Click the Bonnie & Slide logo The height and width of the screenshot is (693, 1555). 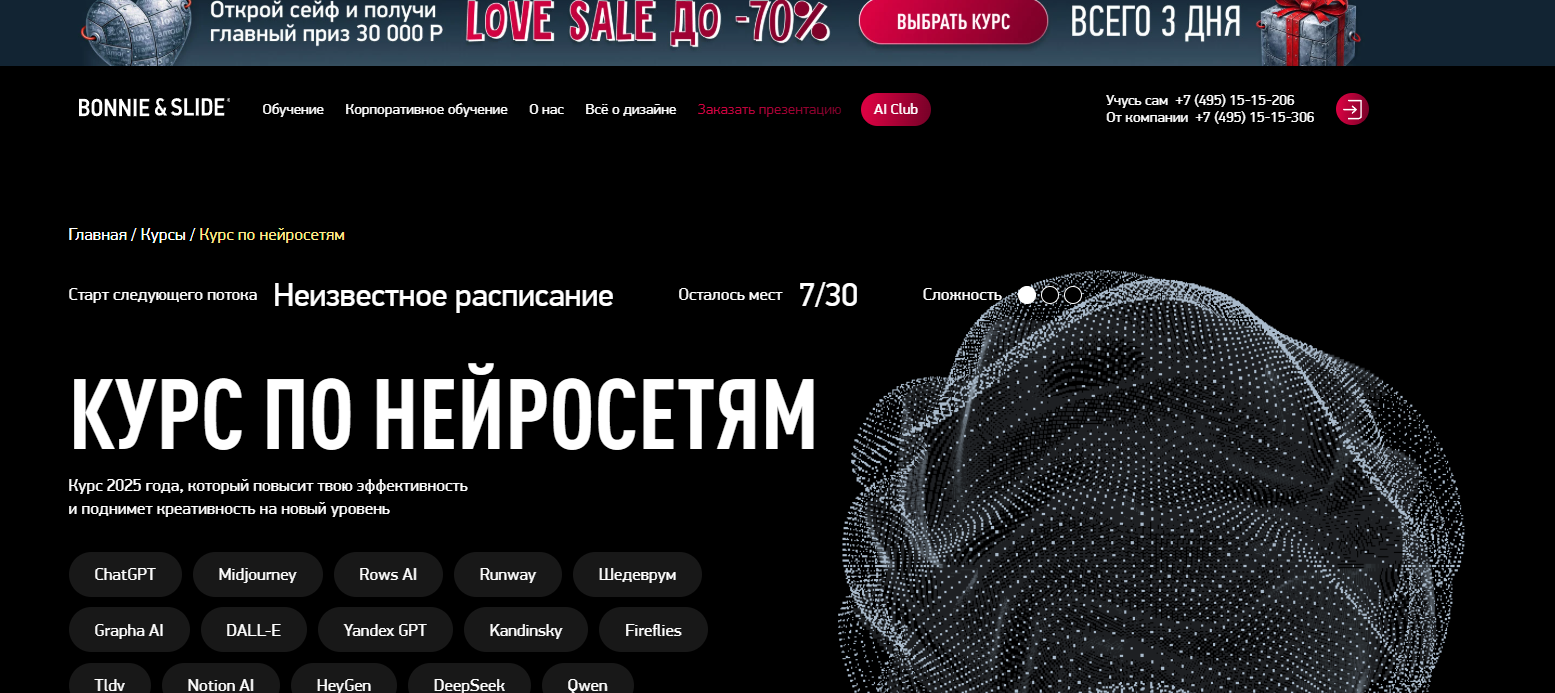coord(154,108)
